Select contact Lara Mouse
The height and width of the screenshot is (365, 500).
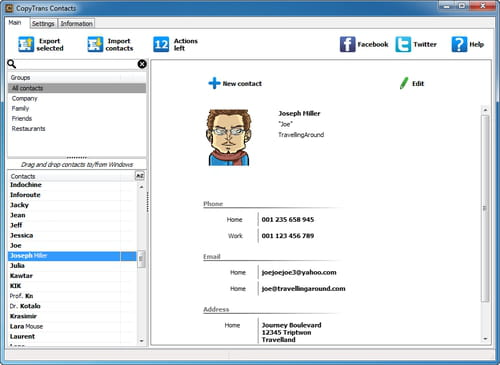point(72,326)
